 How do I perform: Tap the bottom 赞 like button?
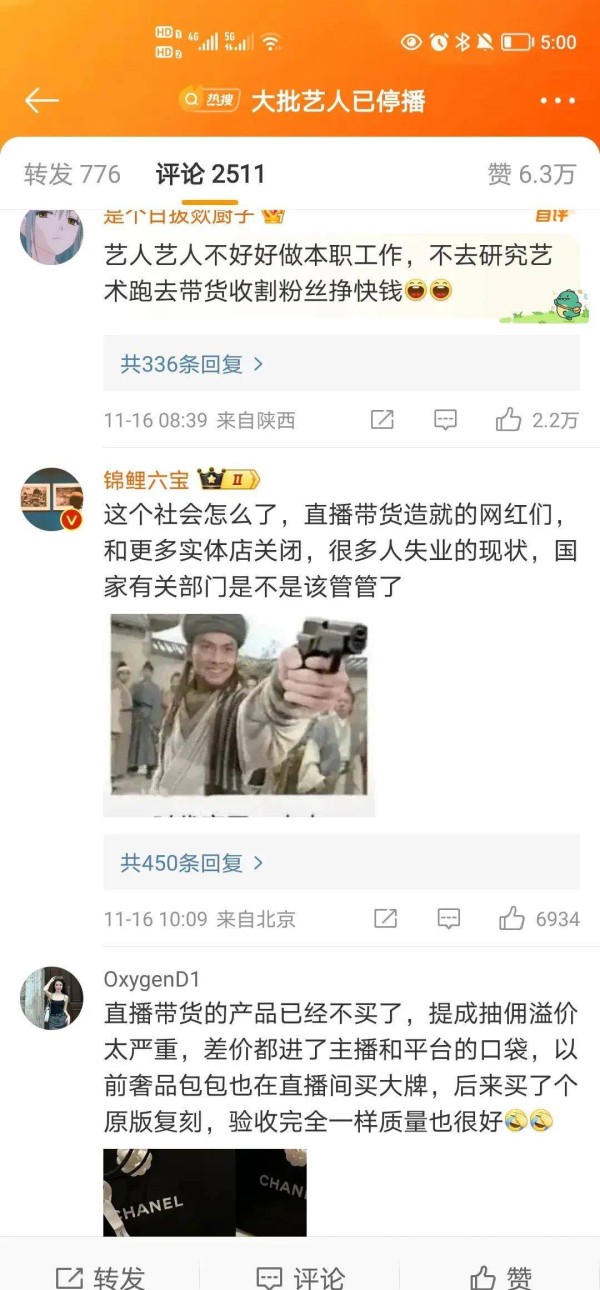coord(500,1277)
